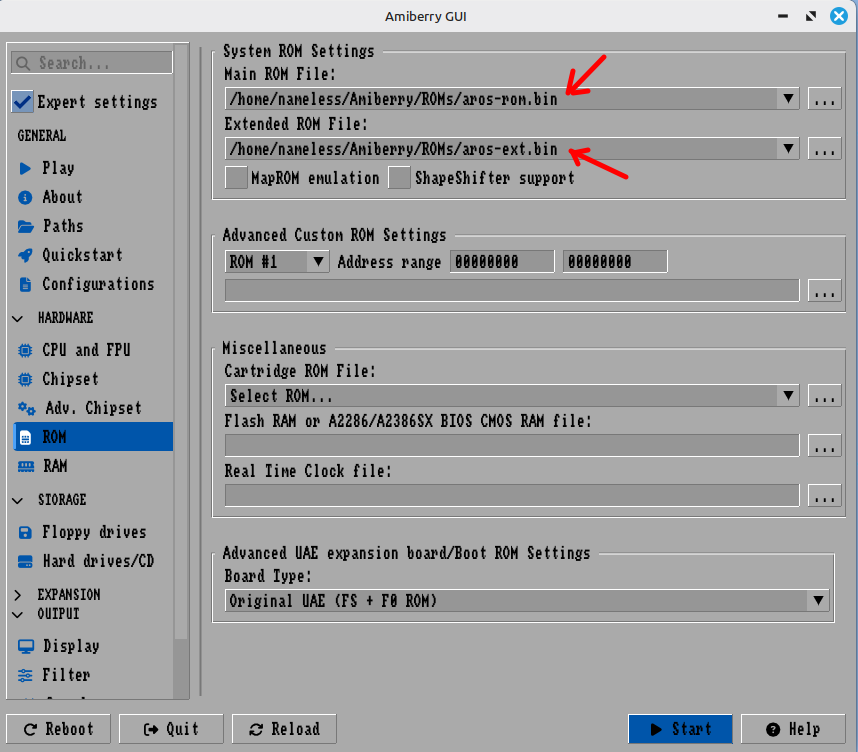The width and height of the screenshot is (858, 752).
Task: Click the Play icon in the sidebar
Action: point(25,168)
